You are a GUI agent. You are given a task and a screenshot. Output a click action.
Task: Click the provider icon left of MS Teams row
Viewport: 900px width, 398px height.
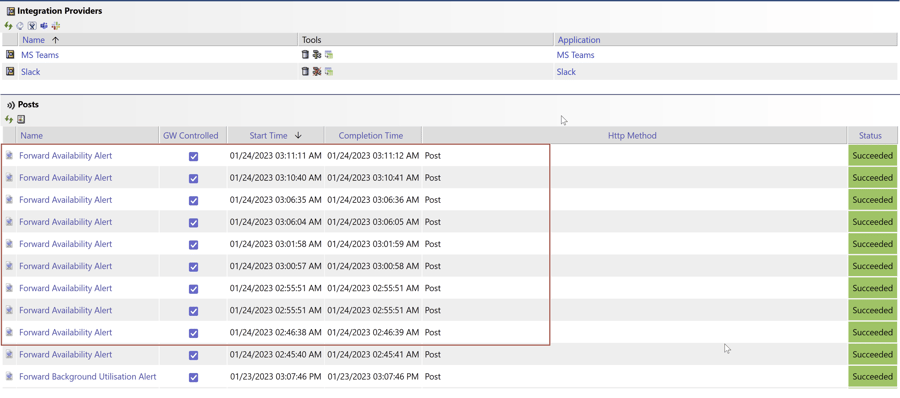click(x=10, y=55)
